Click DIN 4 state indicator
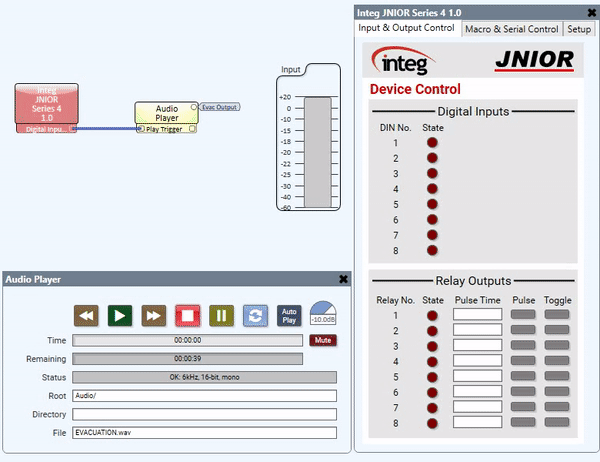The image size is (600, 462). 432,189
